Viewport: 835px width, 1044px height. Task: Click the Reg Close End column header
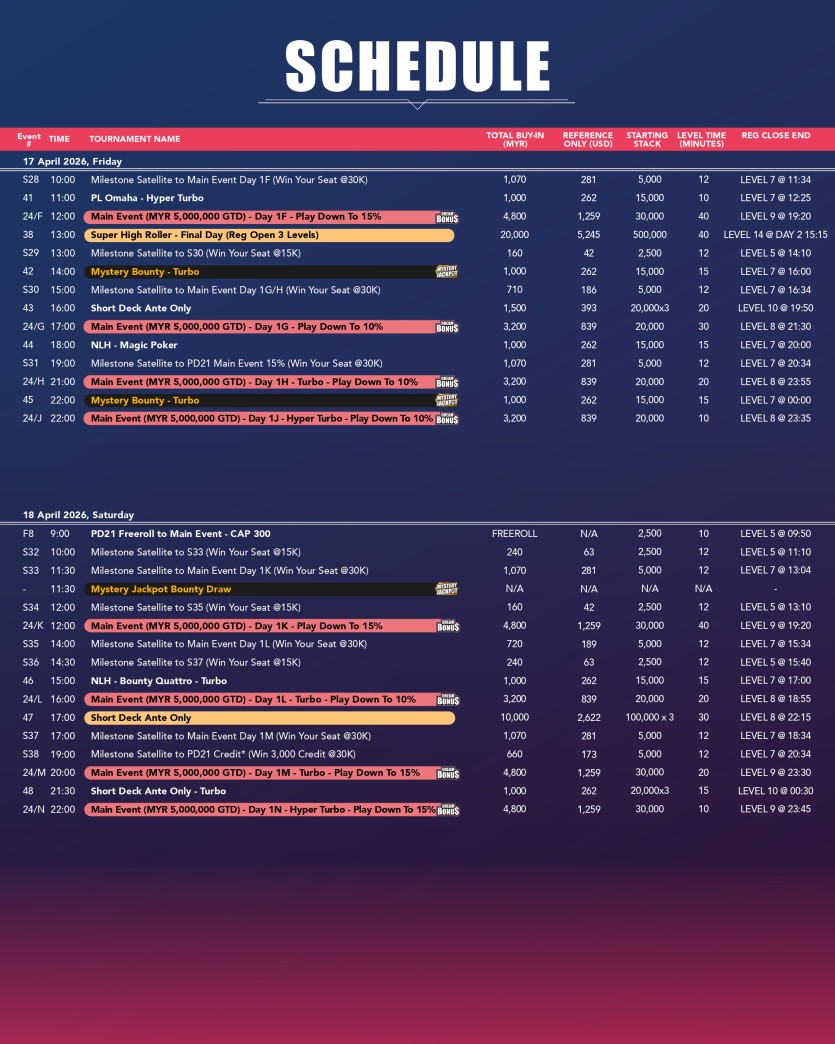pos(775,135)
